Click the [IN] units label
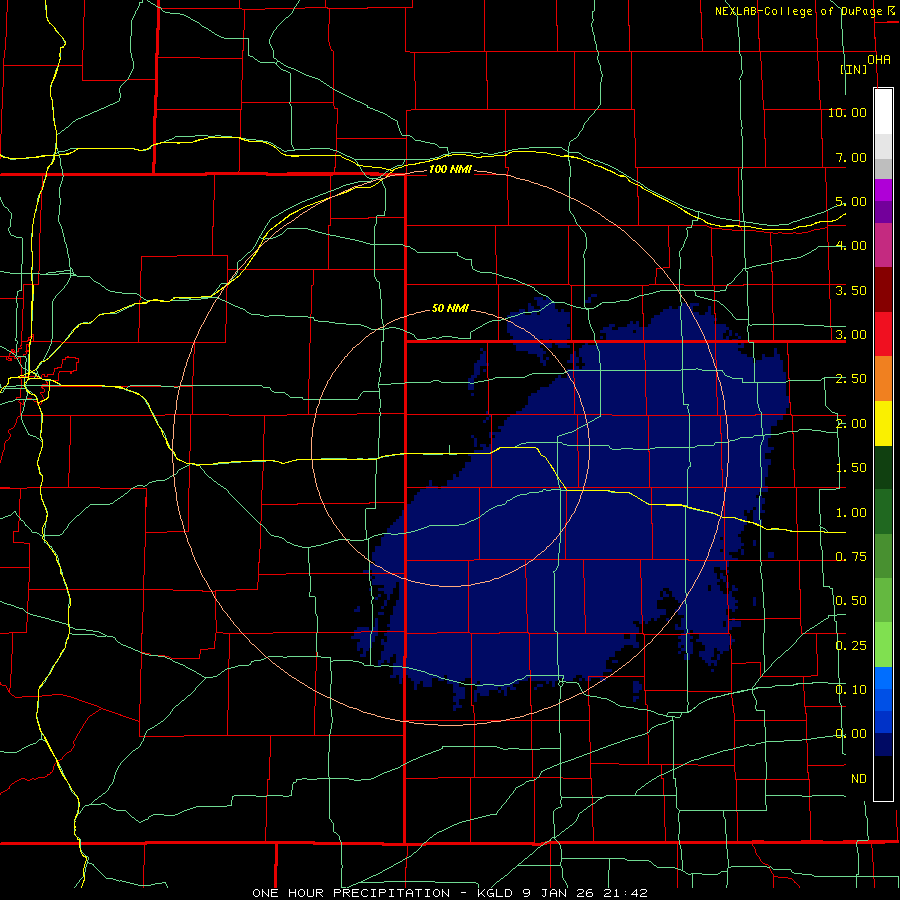The height and width of the screenshot is (900, 900). click(x=854, y=69)
